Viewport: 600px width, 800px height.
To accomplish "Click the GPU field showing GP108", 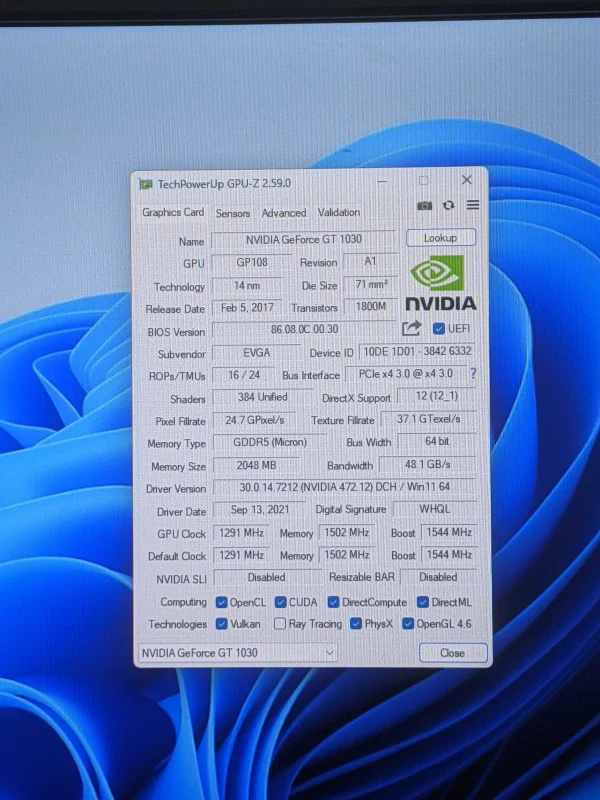I will click(x=252, y=262).
